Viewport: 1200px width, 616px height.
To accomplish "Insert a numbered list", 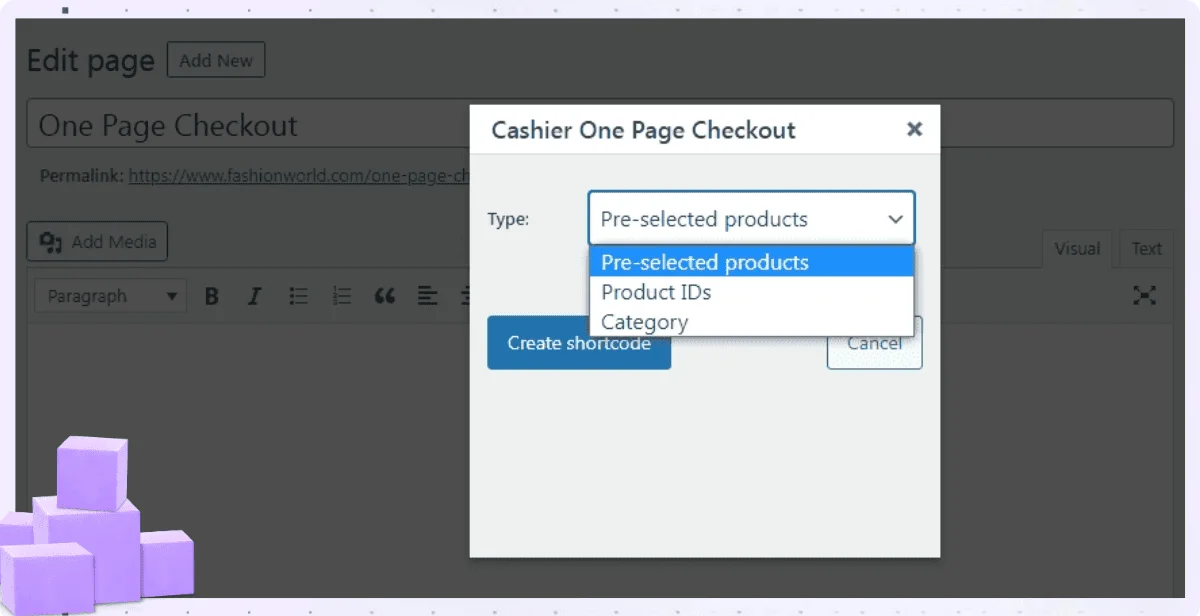I will coord(341,296).
